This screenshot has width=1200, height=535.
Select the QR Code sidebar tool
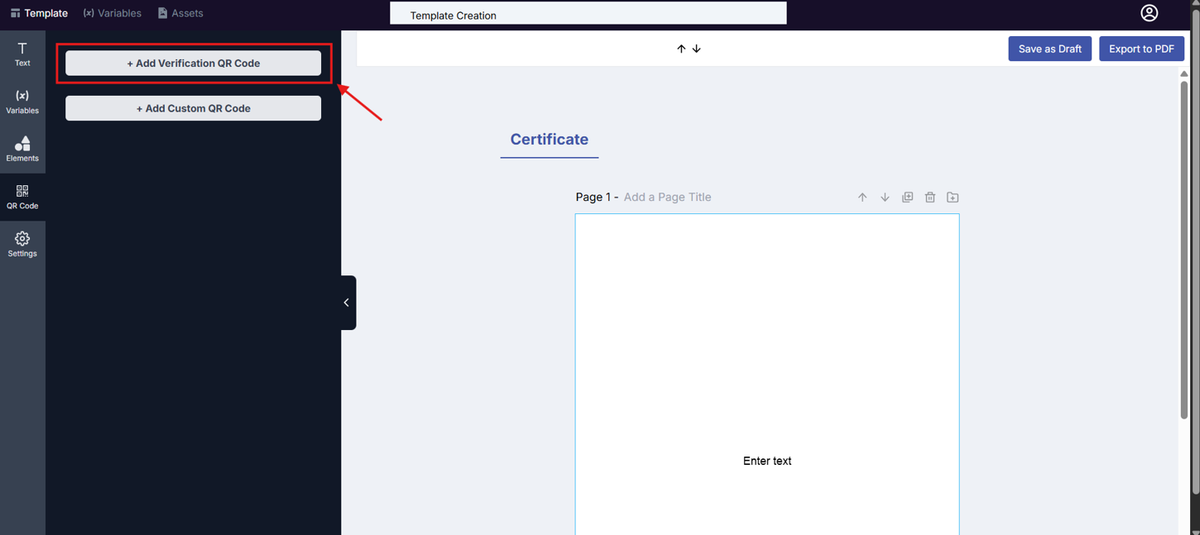coord(22,197)
